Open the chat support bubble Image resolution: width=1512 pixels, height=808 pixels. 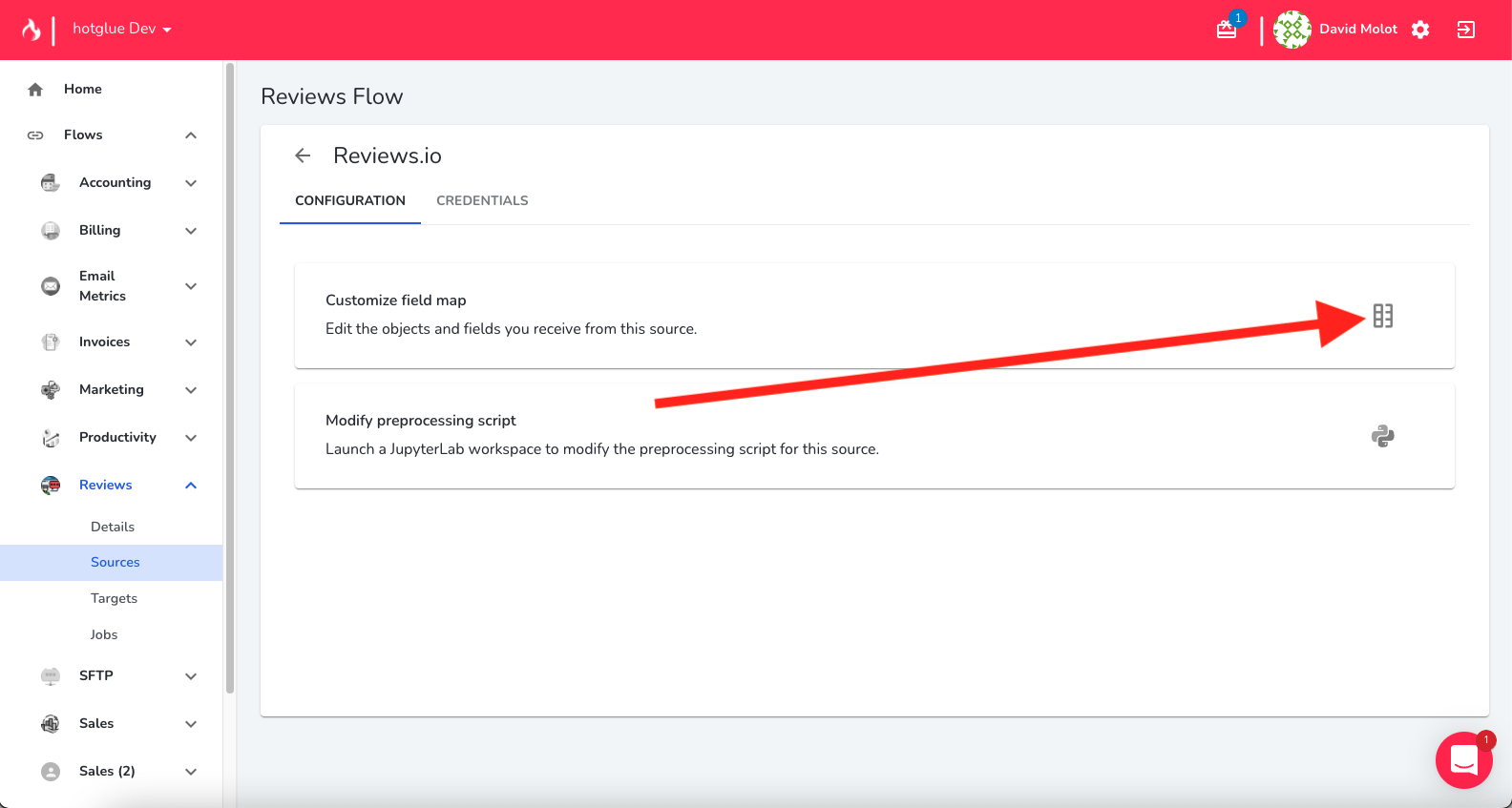tap(1464, 760)
